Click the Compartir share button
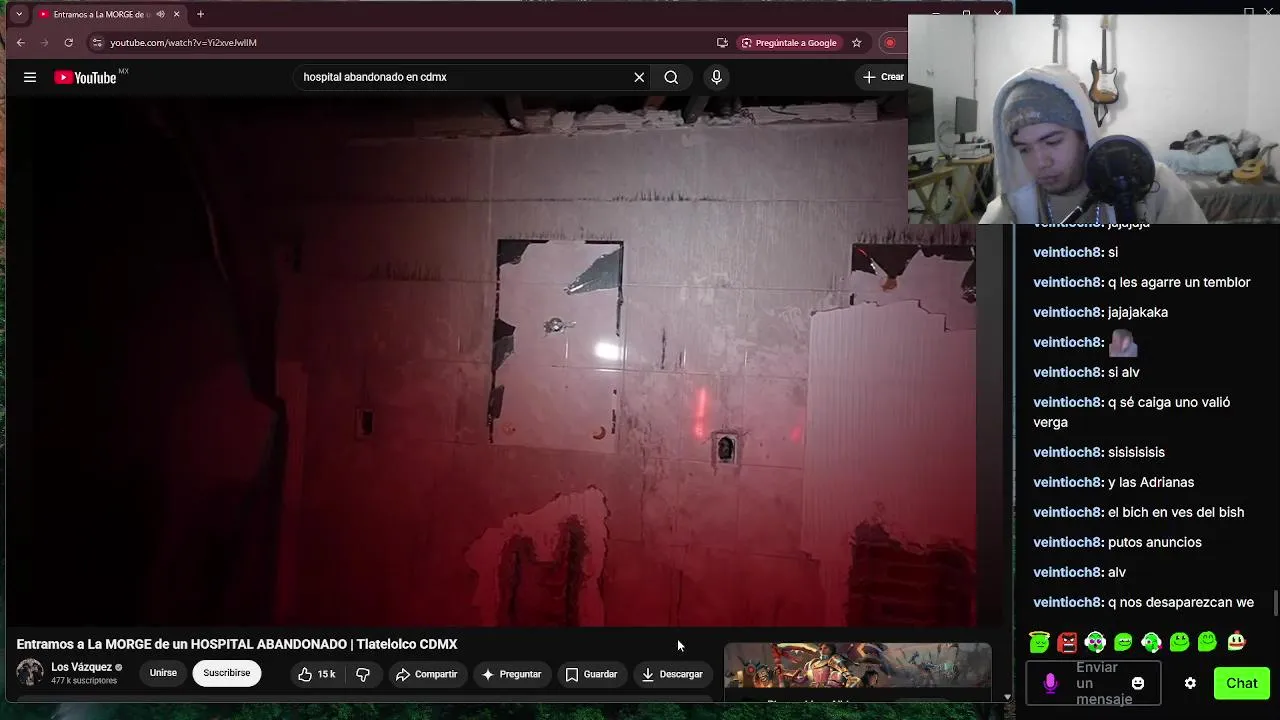1280x720 pixels. pyautogui.click(x=426, y=674)
